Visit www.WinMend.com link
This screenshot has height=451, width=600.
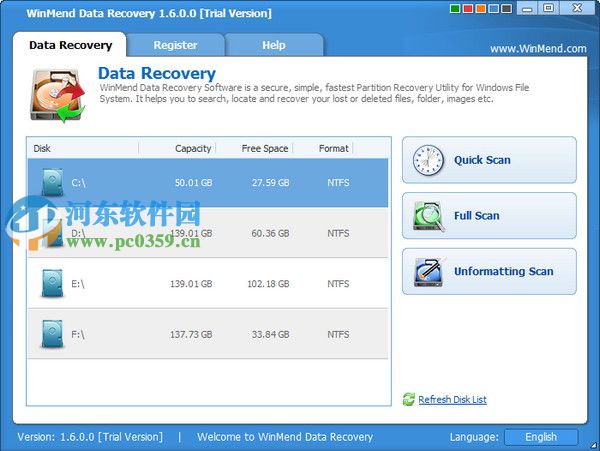[x=538, y=49]
